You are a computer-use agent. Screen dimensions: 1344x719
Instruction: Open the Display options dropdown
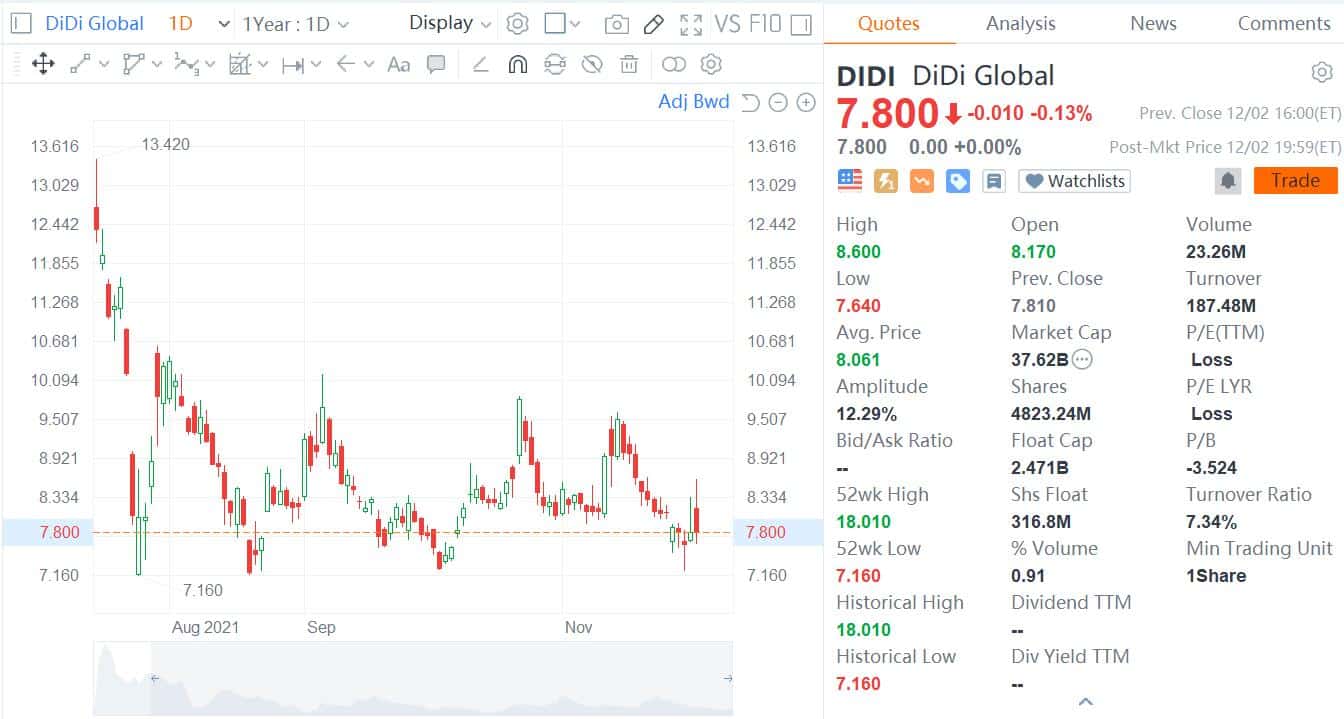(x=450, y=23)
